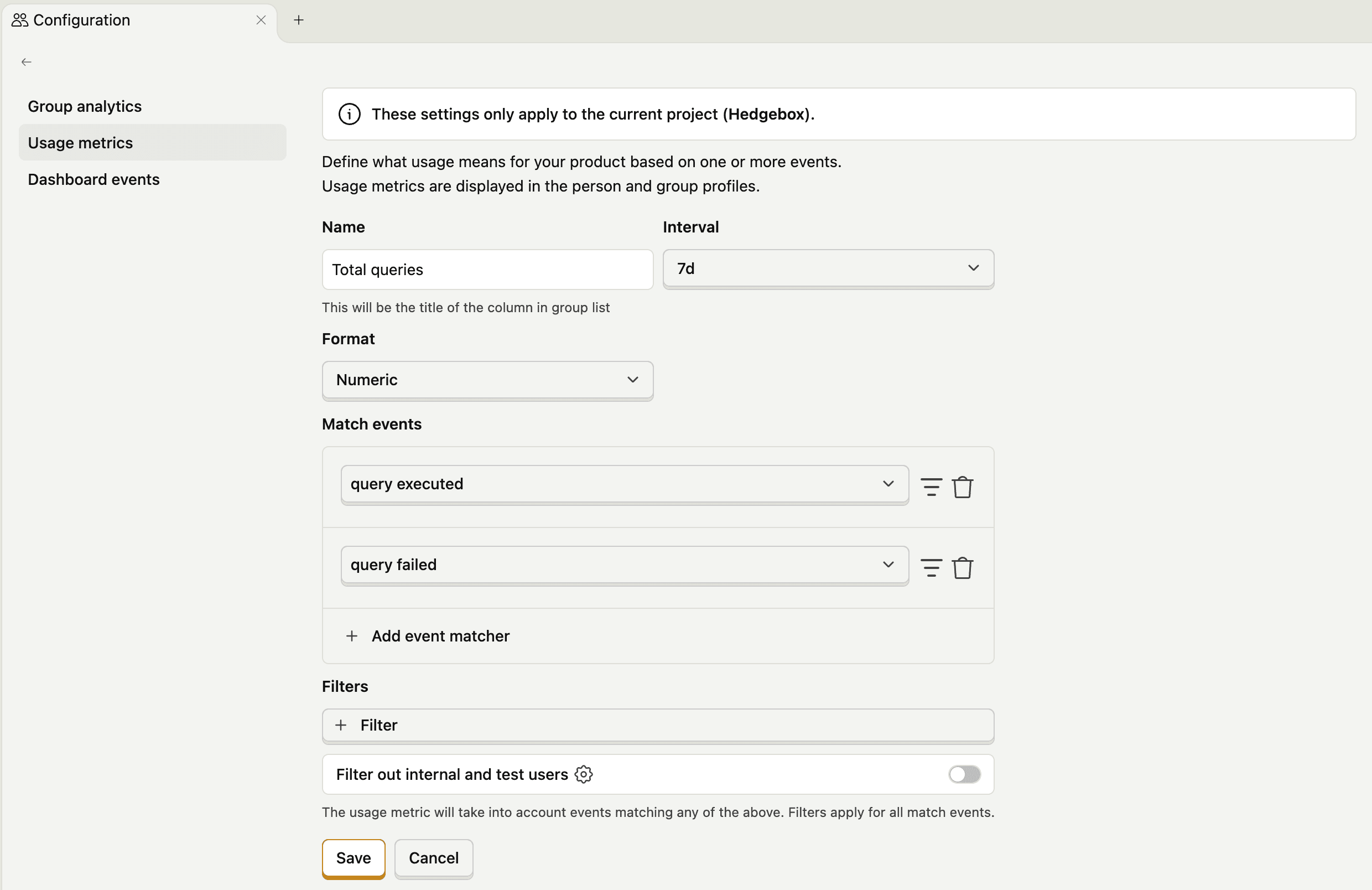Cancel editing the usage metric
This screenshot has height=890, width=1372.
[433, 858]
